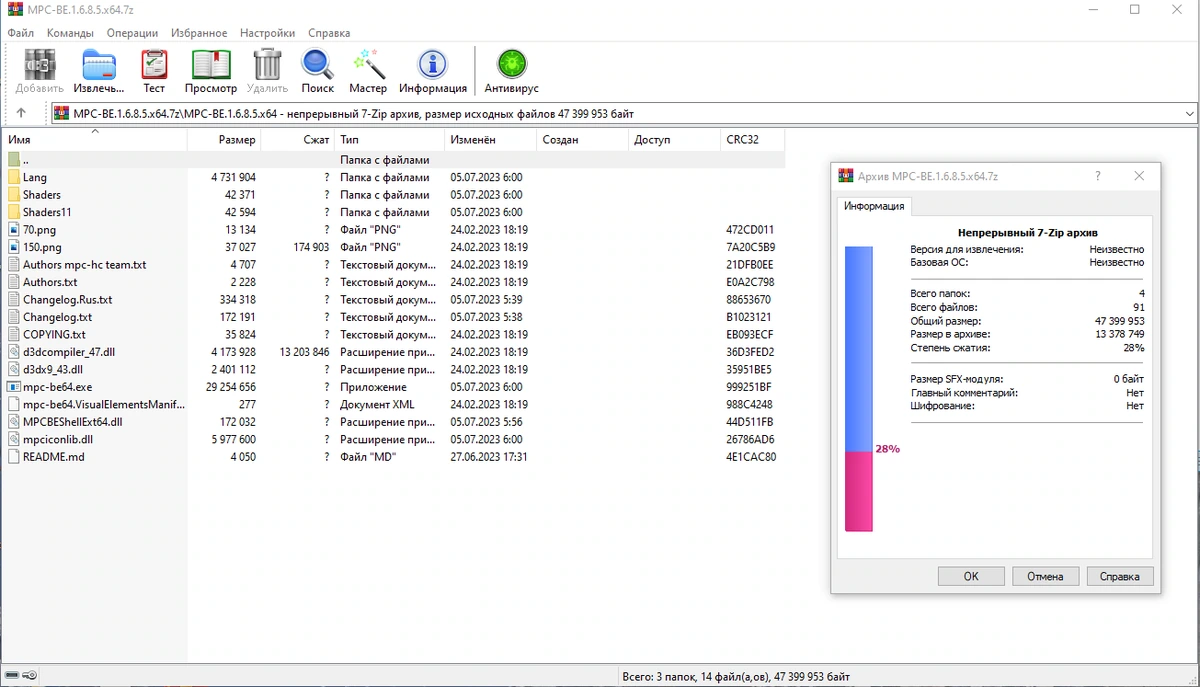Click the Authors.txt document icon
This screenshot has width=1200, height=687.
14,282
